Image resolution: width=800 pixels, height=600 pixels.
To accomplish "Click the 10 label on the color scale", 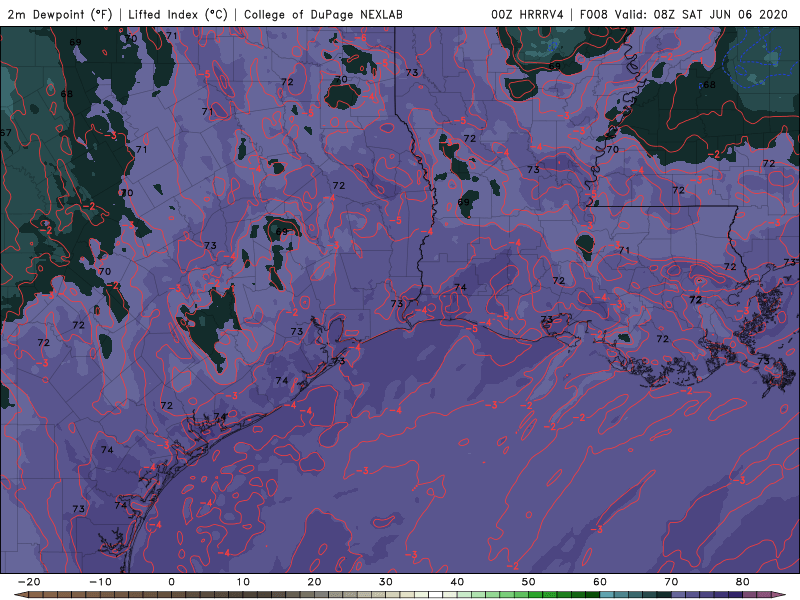I will click(x=243, y=582).
